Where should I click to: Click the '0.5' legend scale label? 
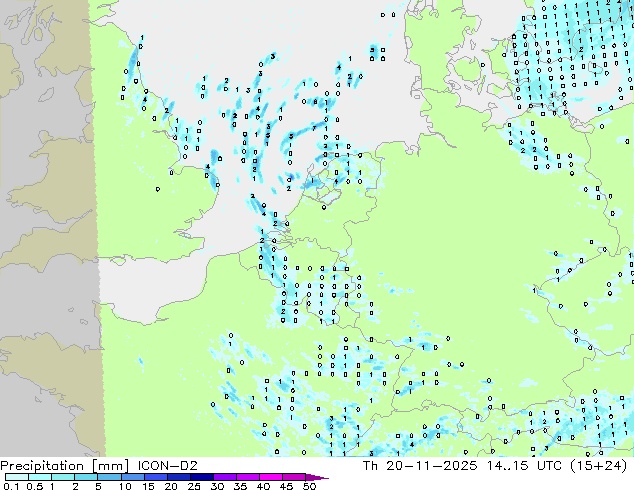(35, 486)
